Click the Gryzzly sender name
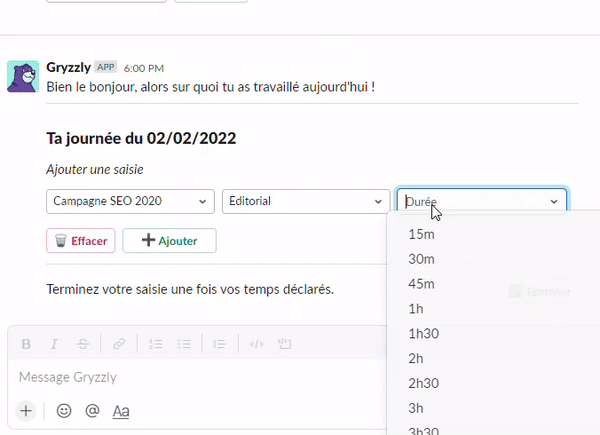 tap(68, 67)
